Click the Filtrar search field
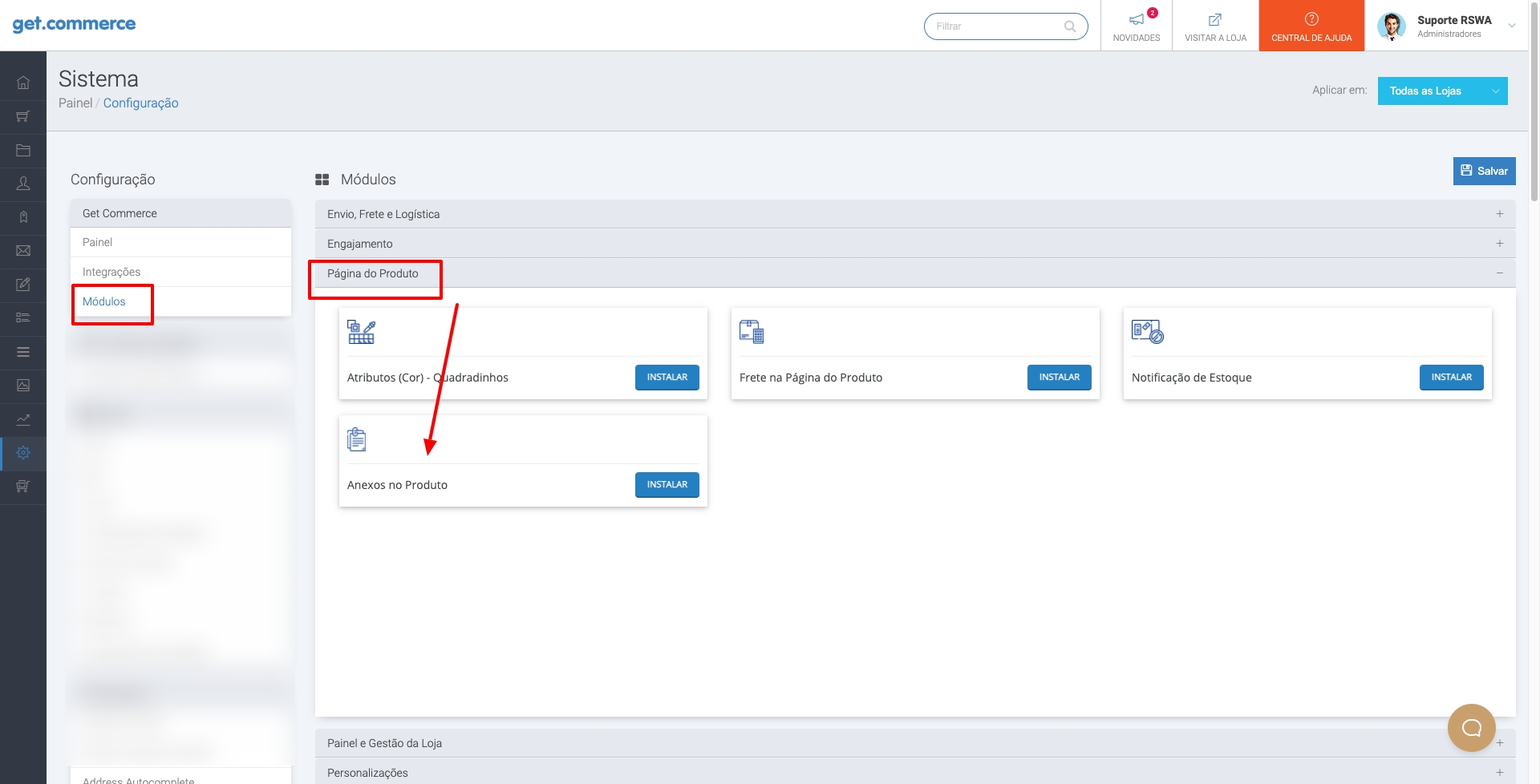1540x784 pixels. [x=997, y=26]
